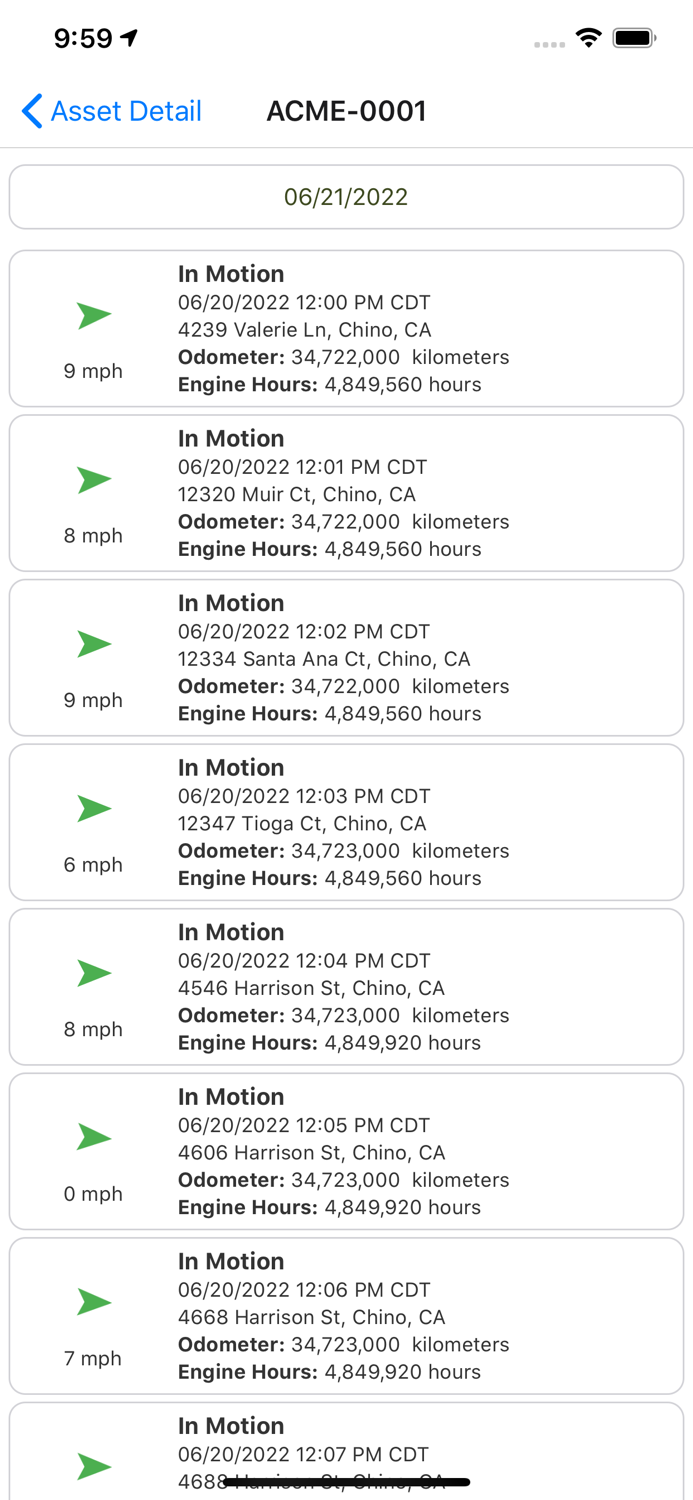Image resolution: width=693 pixels, height=1500 pixels.
Task: Open the 06/21/2022 date picker
Action: click(346, 197)
